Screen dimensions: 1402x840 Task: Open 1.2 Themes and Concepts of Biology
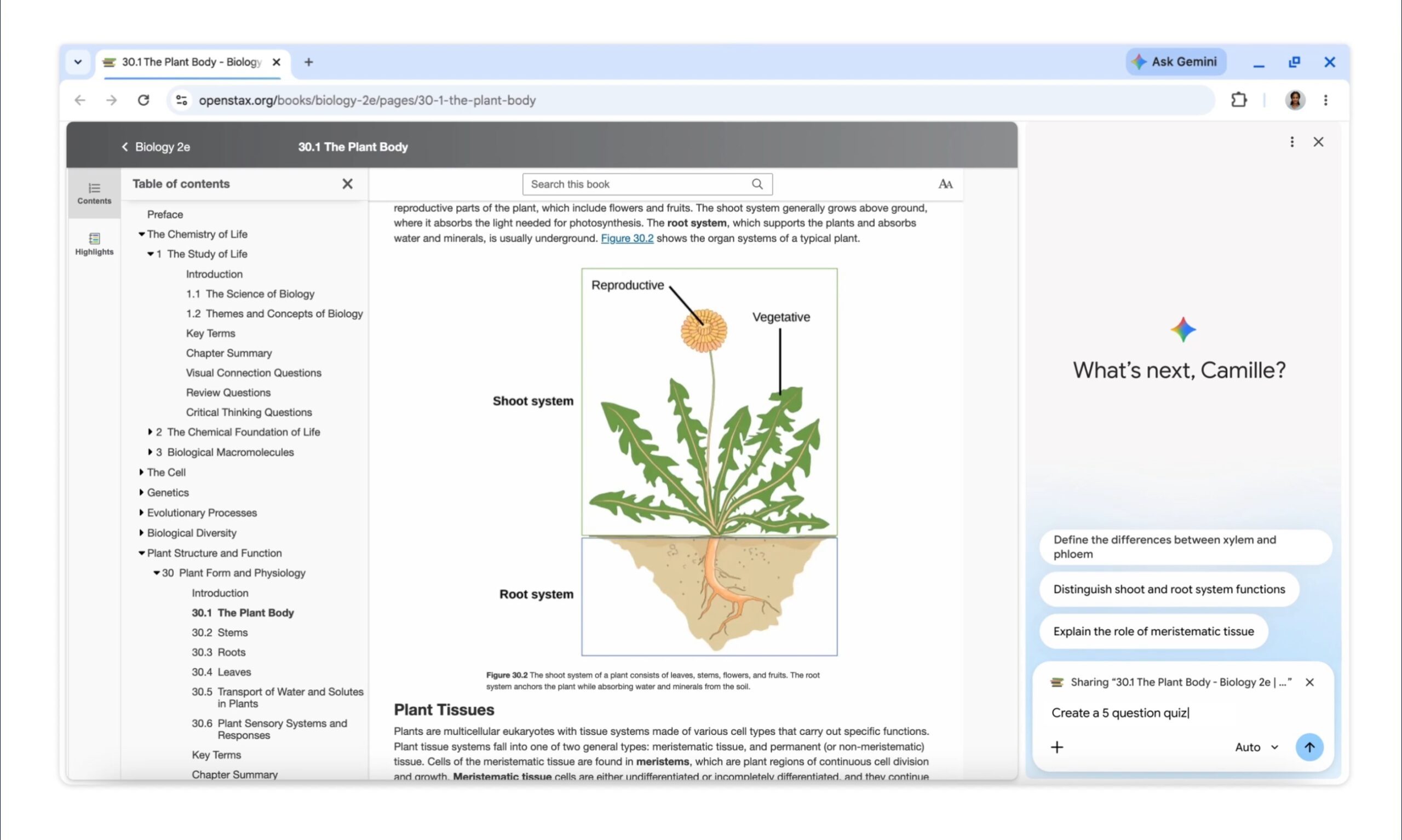coord(274,314)
